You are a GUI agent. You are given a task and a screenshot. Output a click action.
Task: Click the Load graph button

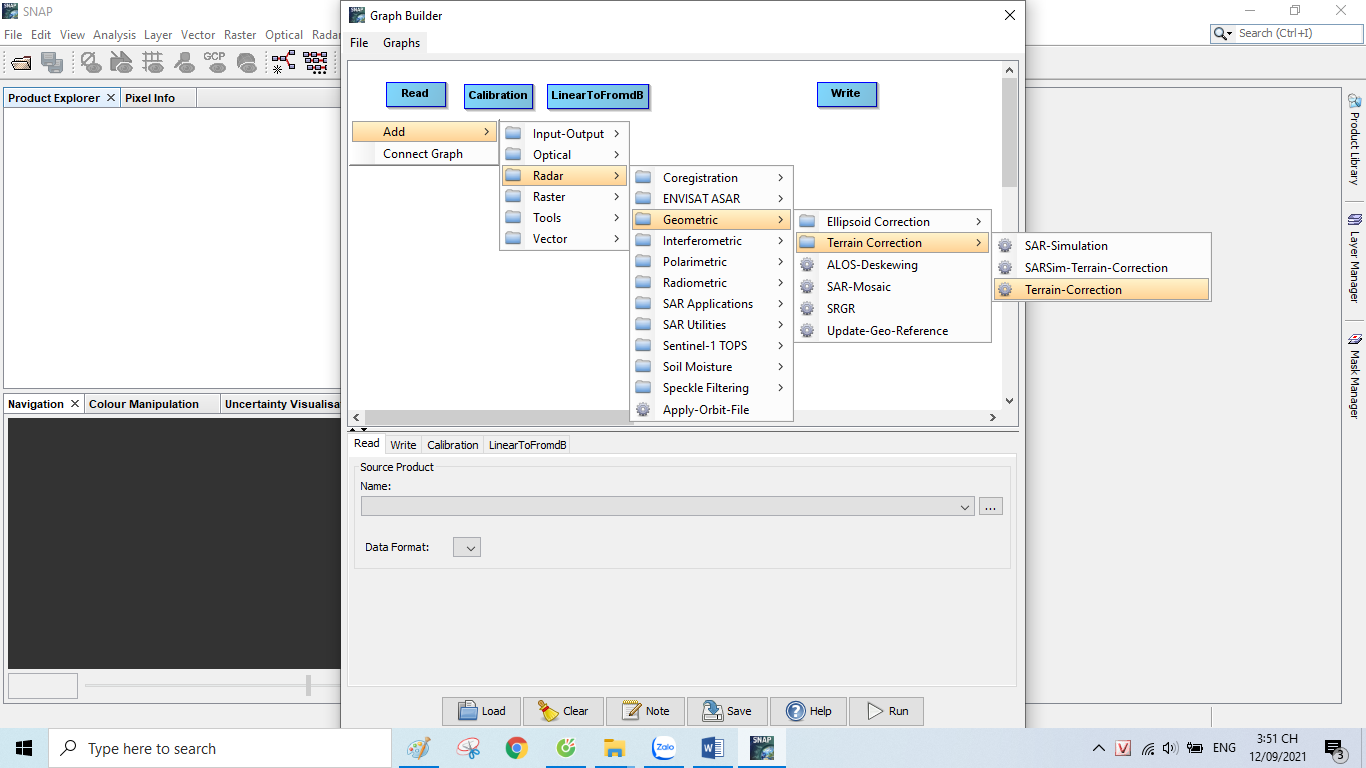click(x=481, y=711)
